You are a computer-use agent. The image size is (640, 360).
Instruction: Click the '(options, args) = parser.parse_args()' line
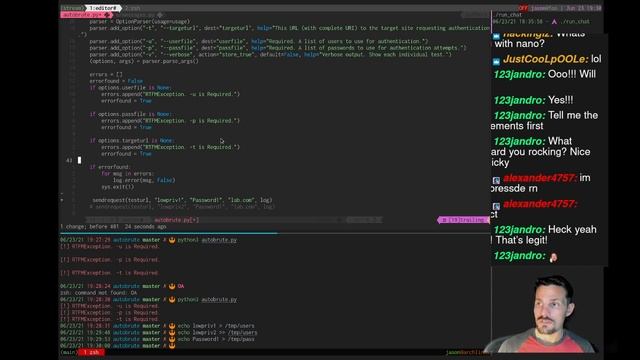[x=144, y=61]
